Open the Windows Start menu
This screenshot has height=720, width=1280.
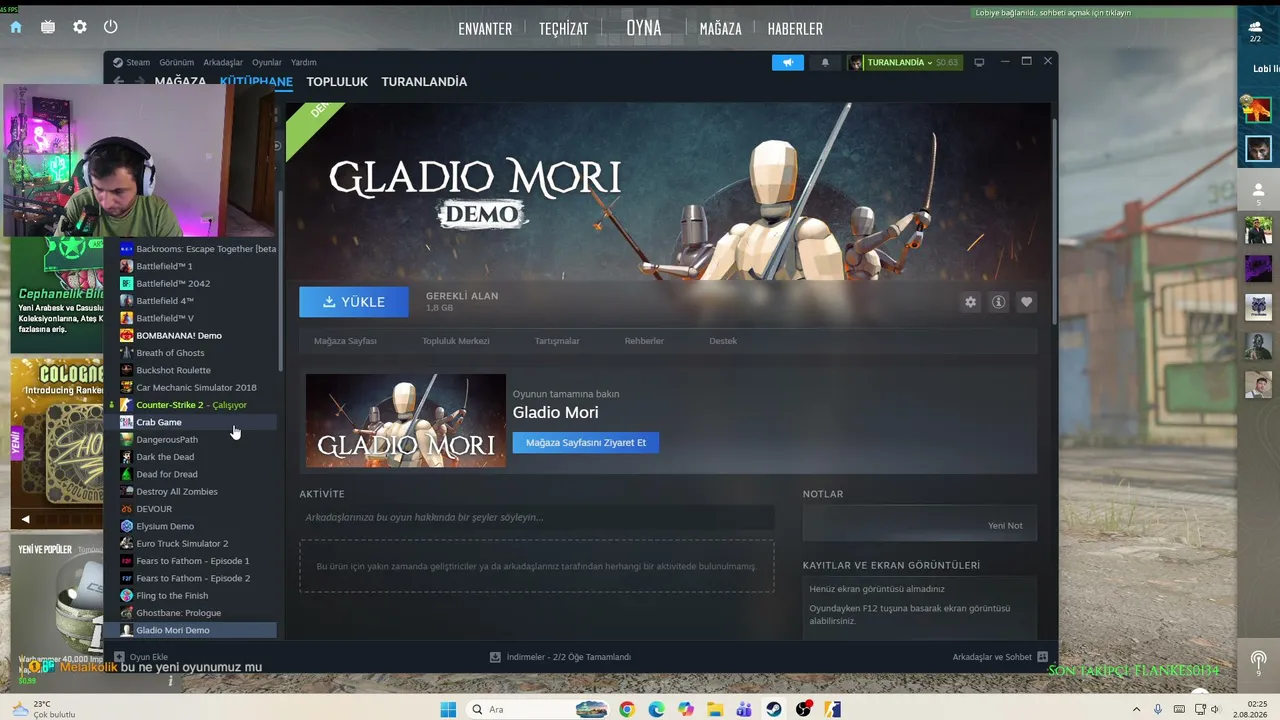(x=448, y=709)
